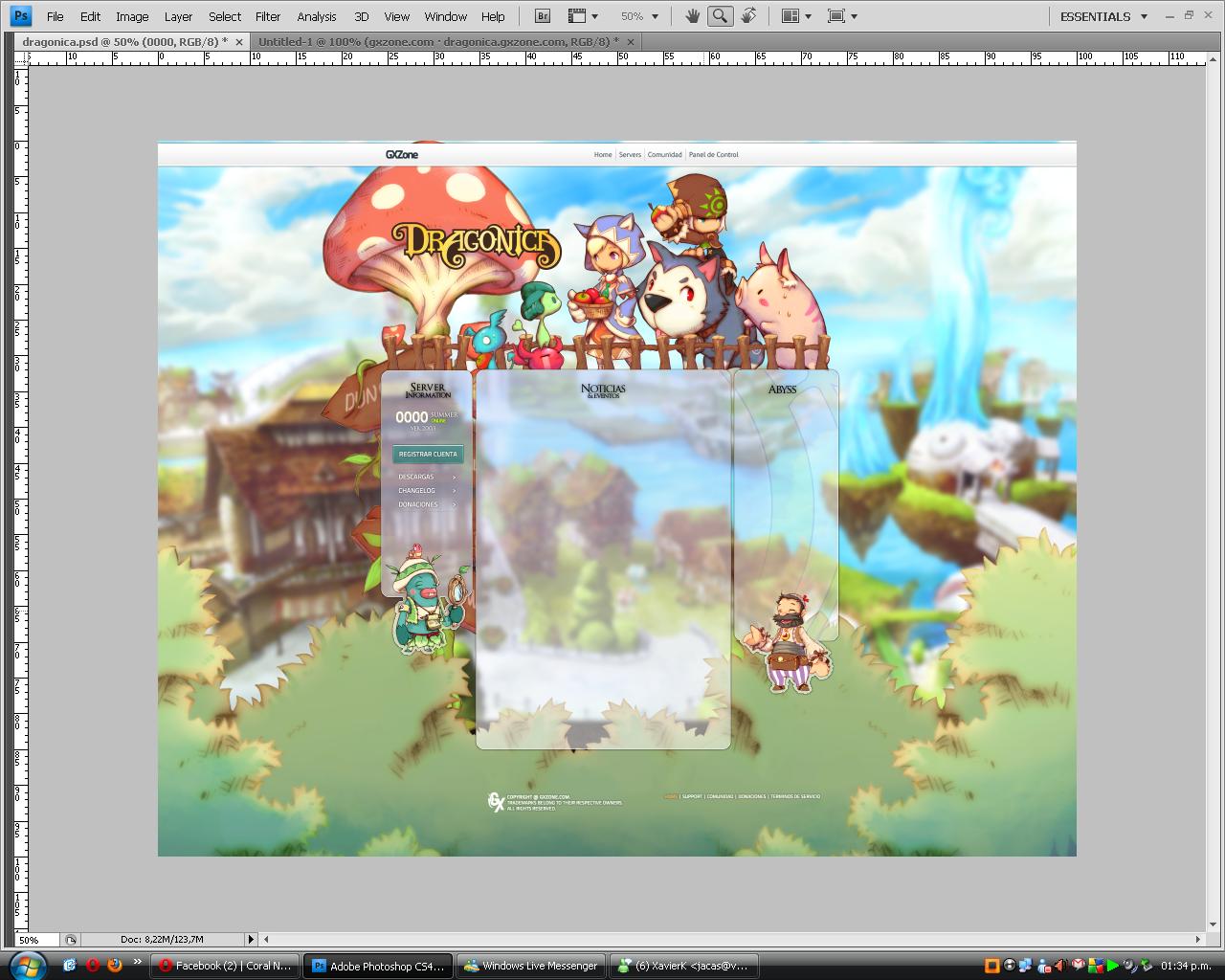
Task: Select the Hand tool in the application bar
Action: click(692, 16)
